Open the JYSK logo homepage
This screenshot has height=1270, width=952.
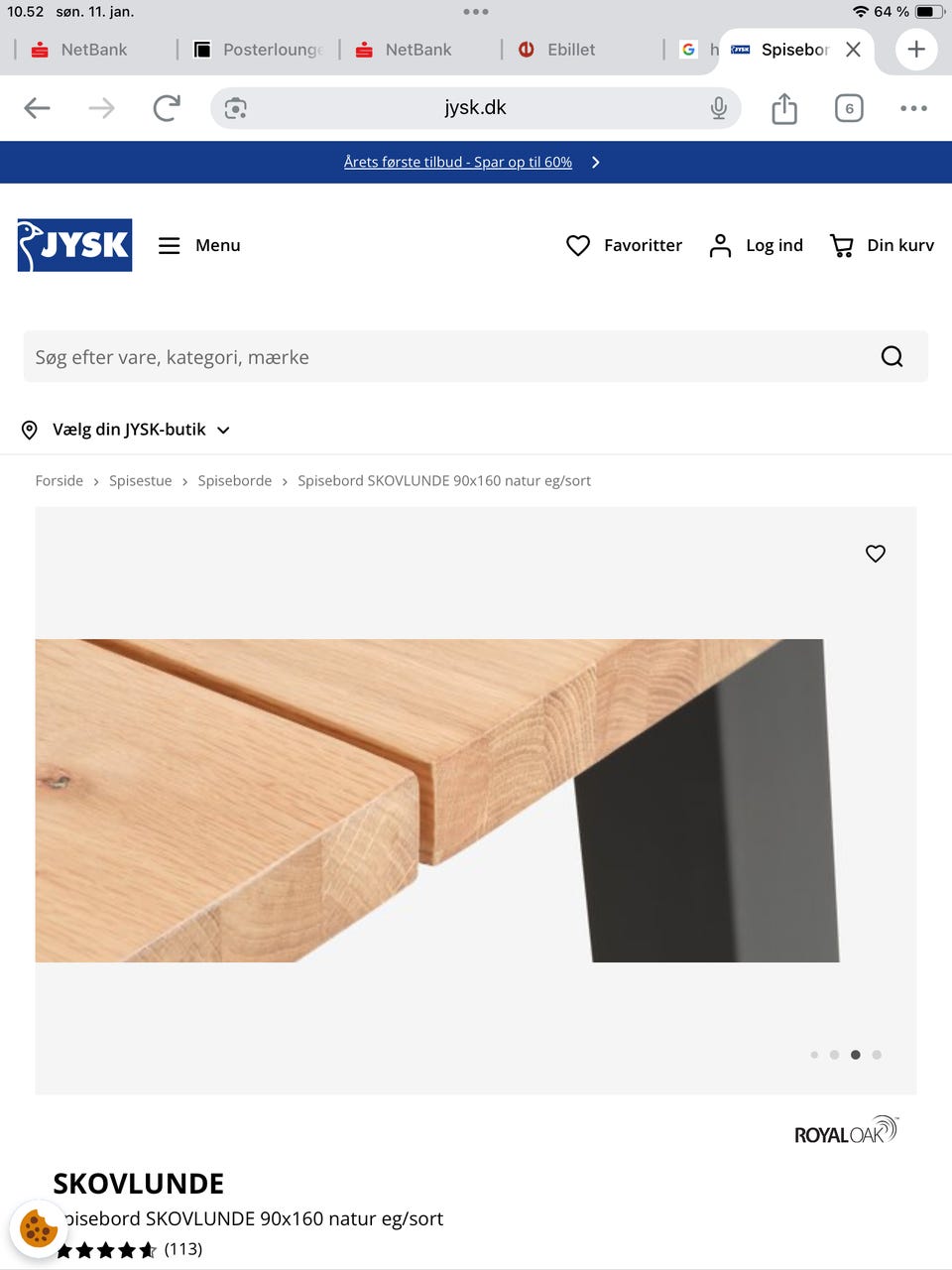click(74, 245)
